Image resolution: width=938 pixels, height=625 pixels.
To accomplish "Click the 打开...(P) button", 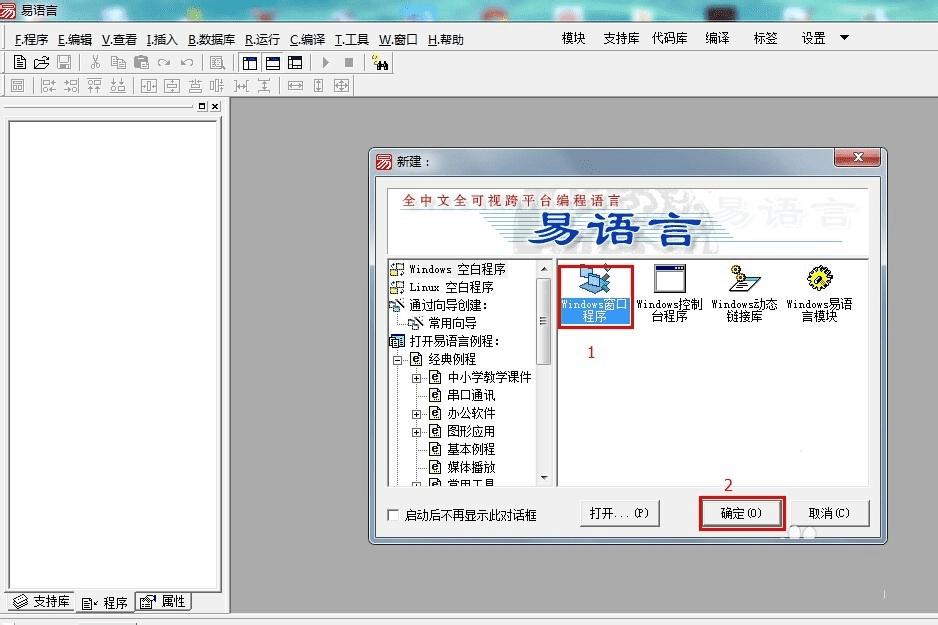I will click(619, 513).
